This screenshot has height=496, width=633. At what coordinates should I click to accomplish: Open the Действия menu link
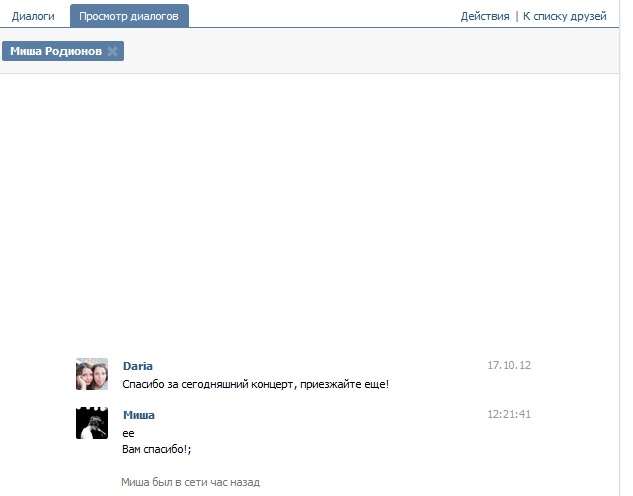(x=485, y=16)
